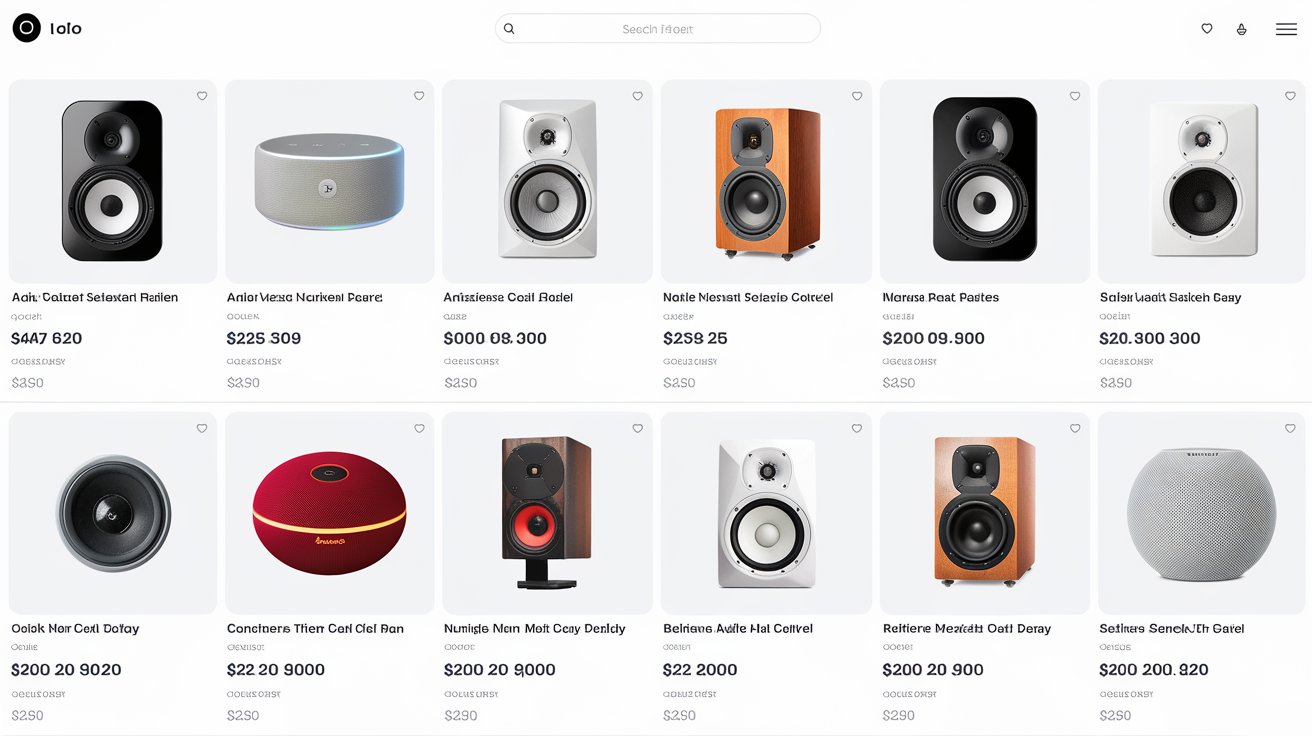This screenshot has width=1312, height=736.
Task: Favorite the red round speaker
Action: 419,428
